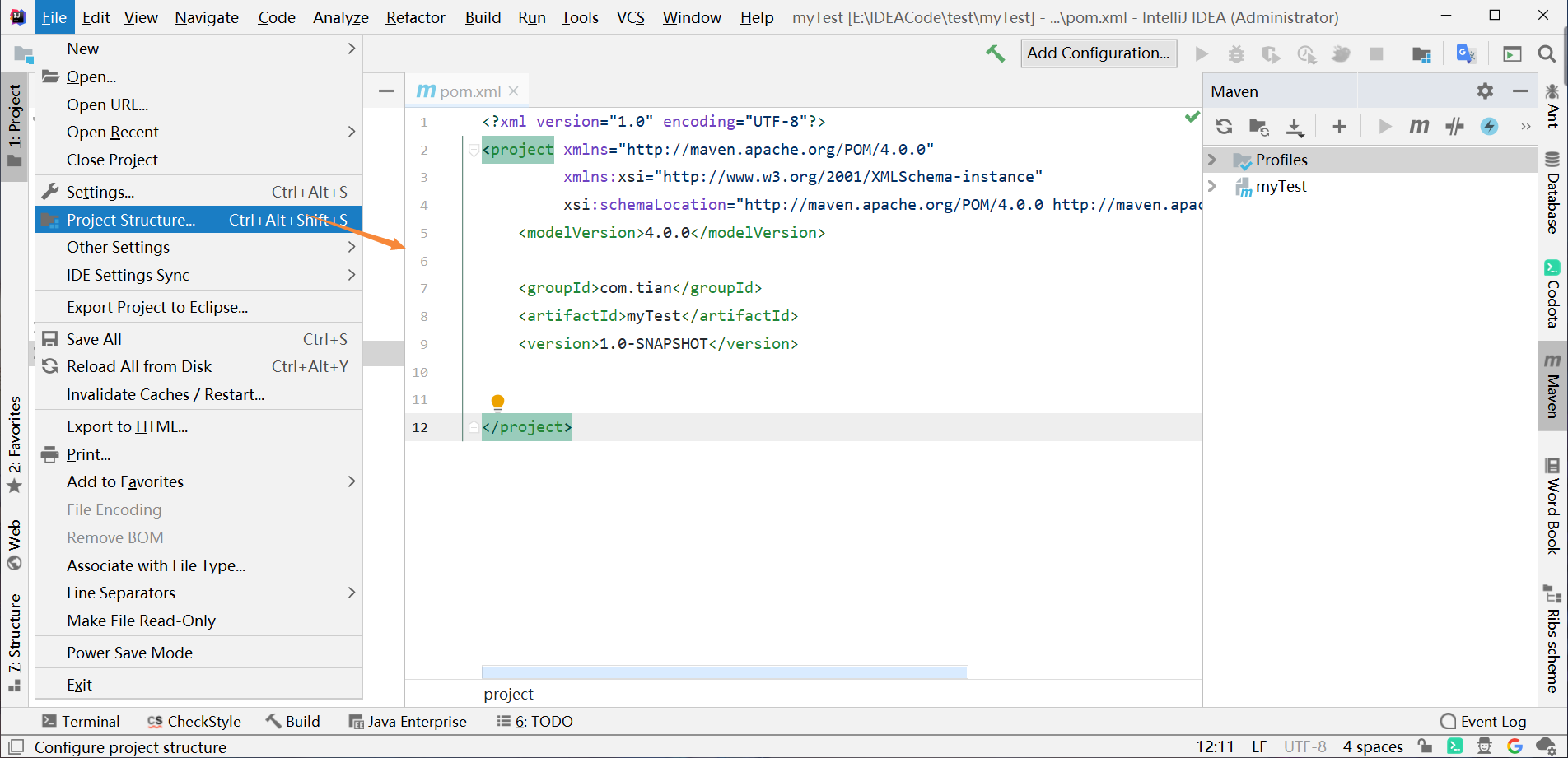This screenshot has height=758, width=1568.
Task: Open Project Structure toolbar icon
Action: [1421, 53]
